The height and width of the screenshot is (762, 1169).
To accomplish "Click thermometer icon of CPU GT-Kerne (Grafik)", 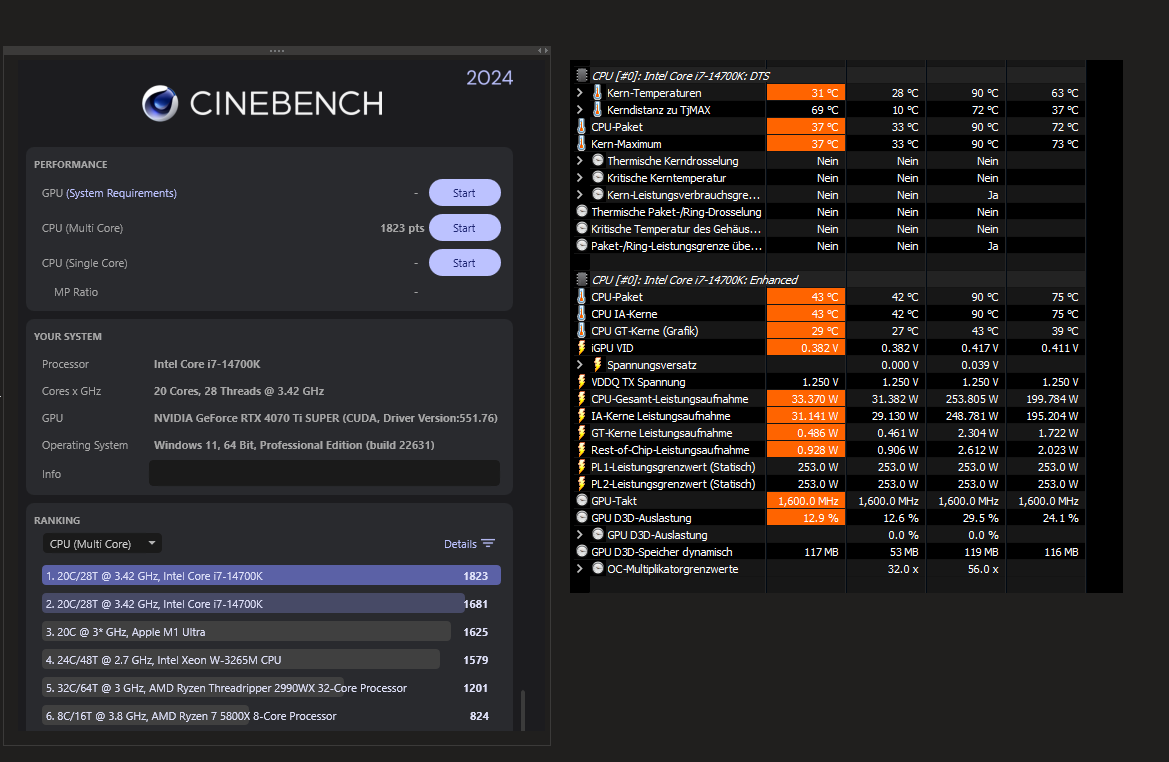I will coord(582,330).
